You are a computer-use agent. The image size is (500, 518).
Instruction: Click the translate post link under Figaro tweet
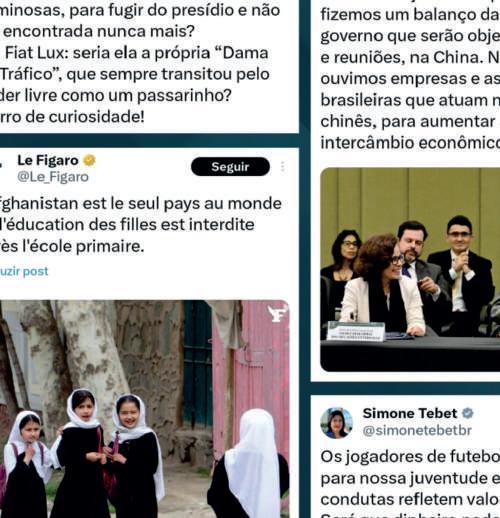tap(24, 271)
